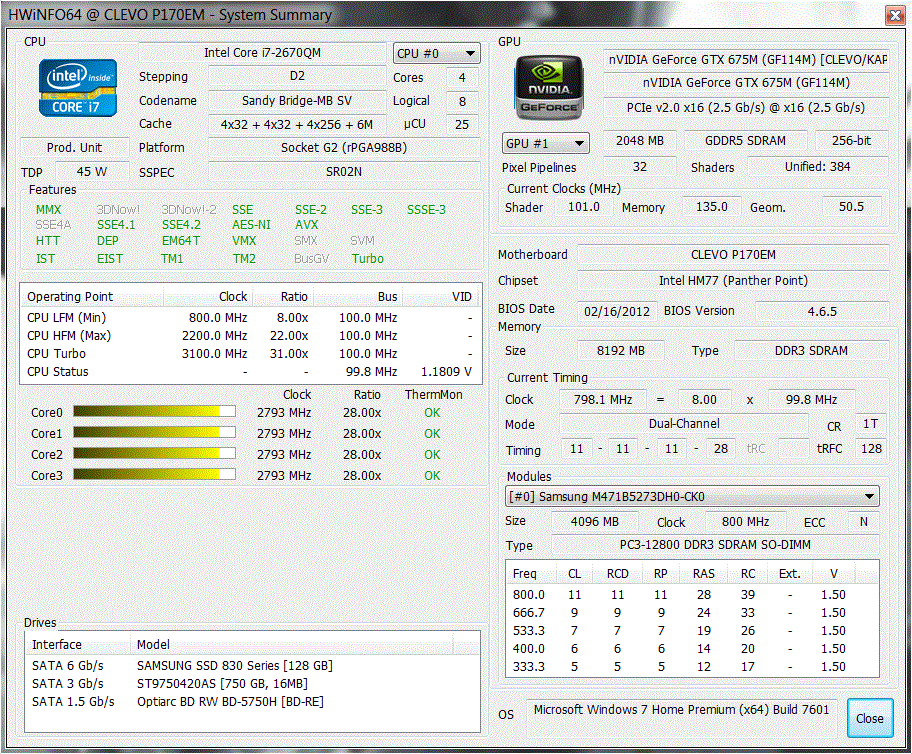
Task: Open the CPU #0 selector dropdown
Action: point(437,54)
